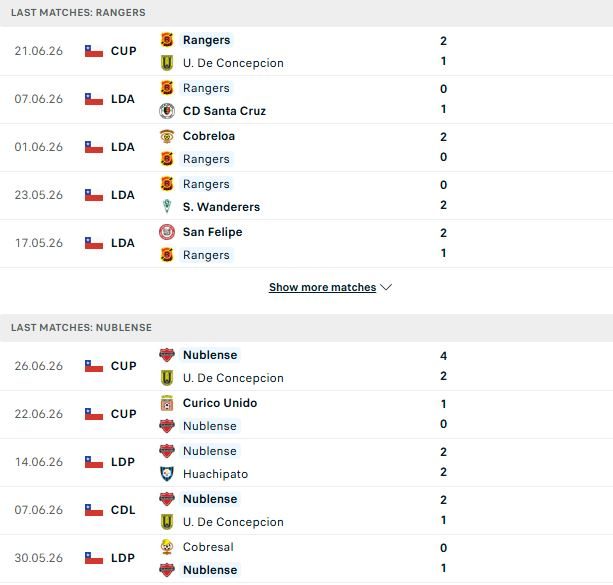This screenshot has width=613, height=585.
Task: Click the Curico Unido team crest icon
Action: coord(167,403)
